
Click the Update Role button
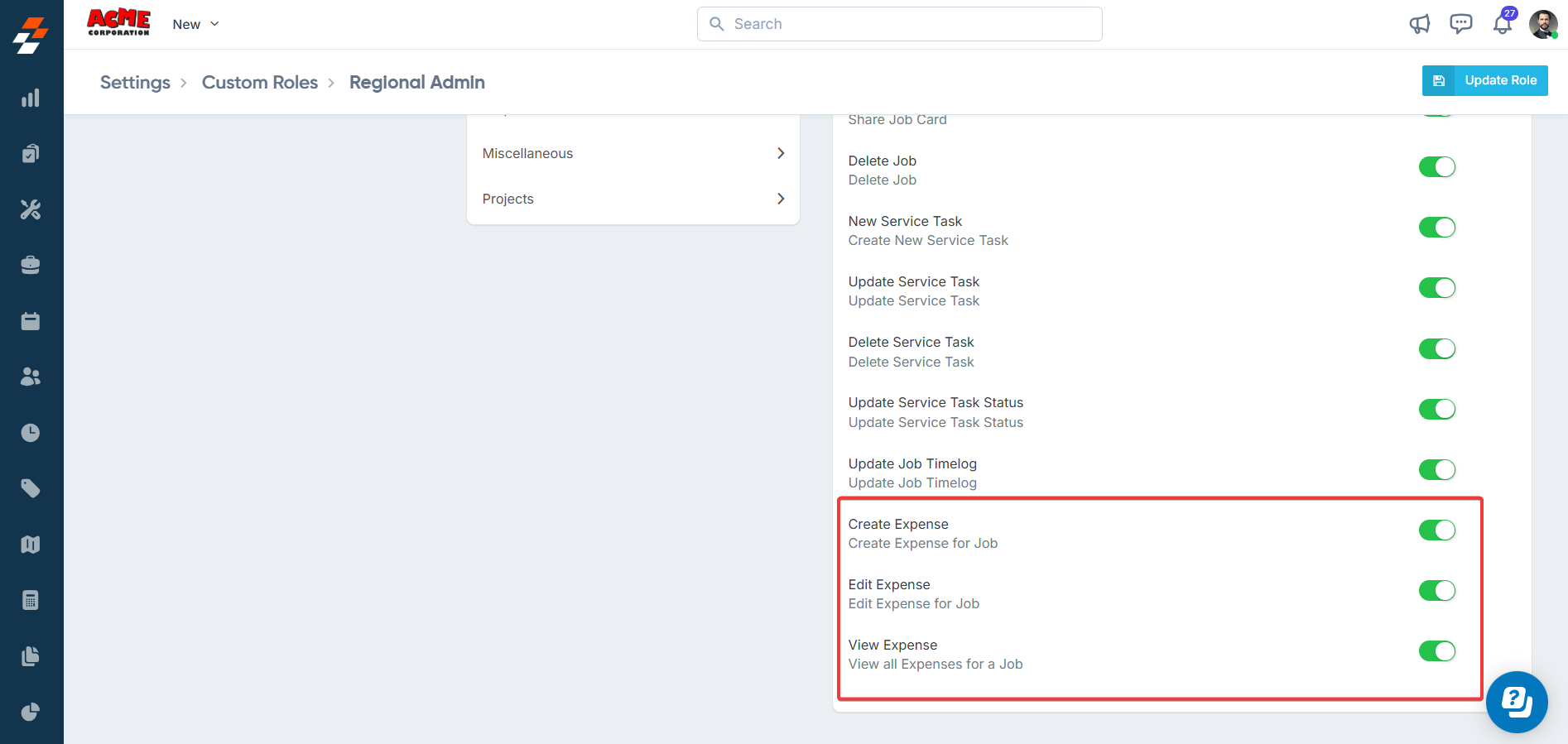1484,80
